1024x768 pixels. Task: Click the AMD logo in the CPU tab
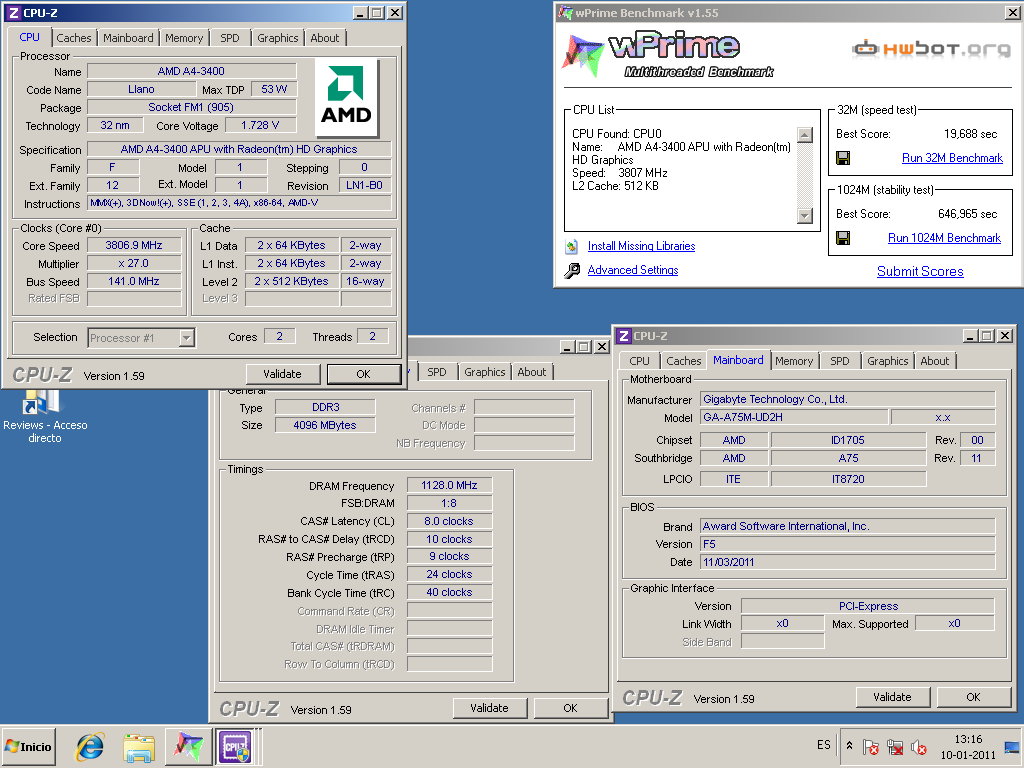coord(346,97)
